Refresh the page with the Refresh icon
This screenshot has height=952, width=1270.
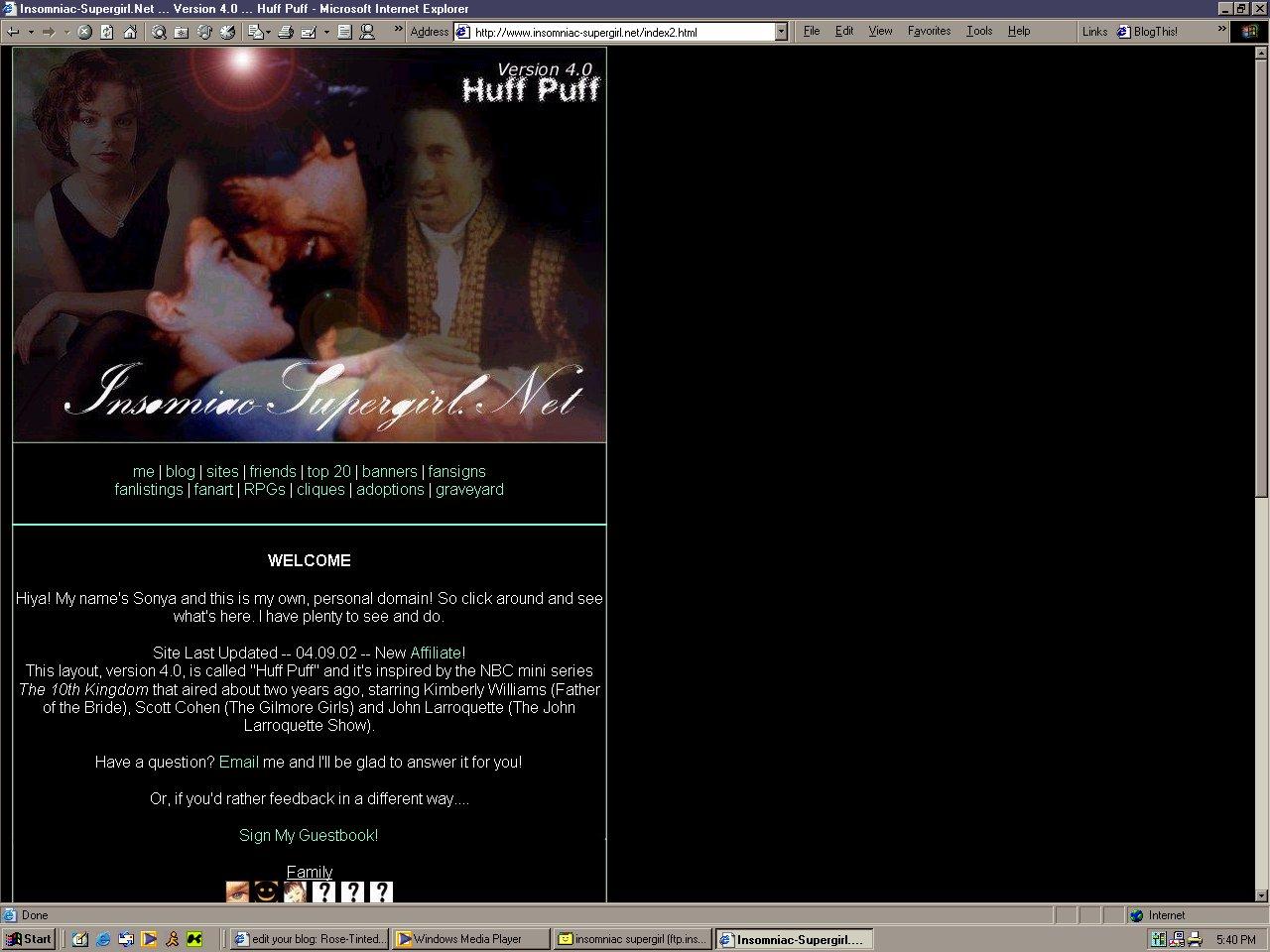(107, 32)
